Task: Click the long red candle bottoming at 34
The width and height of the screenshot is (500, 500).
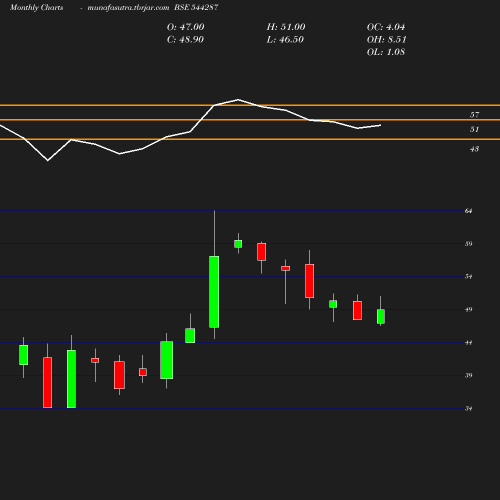Action: click(47, 382)
